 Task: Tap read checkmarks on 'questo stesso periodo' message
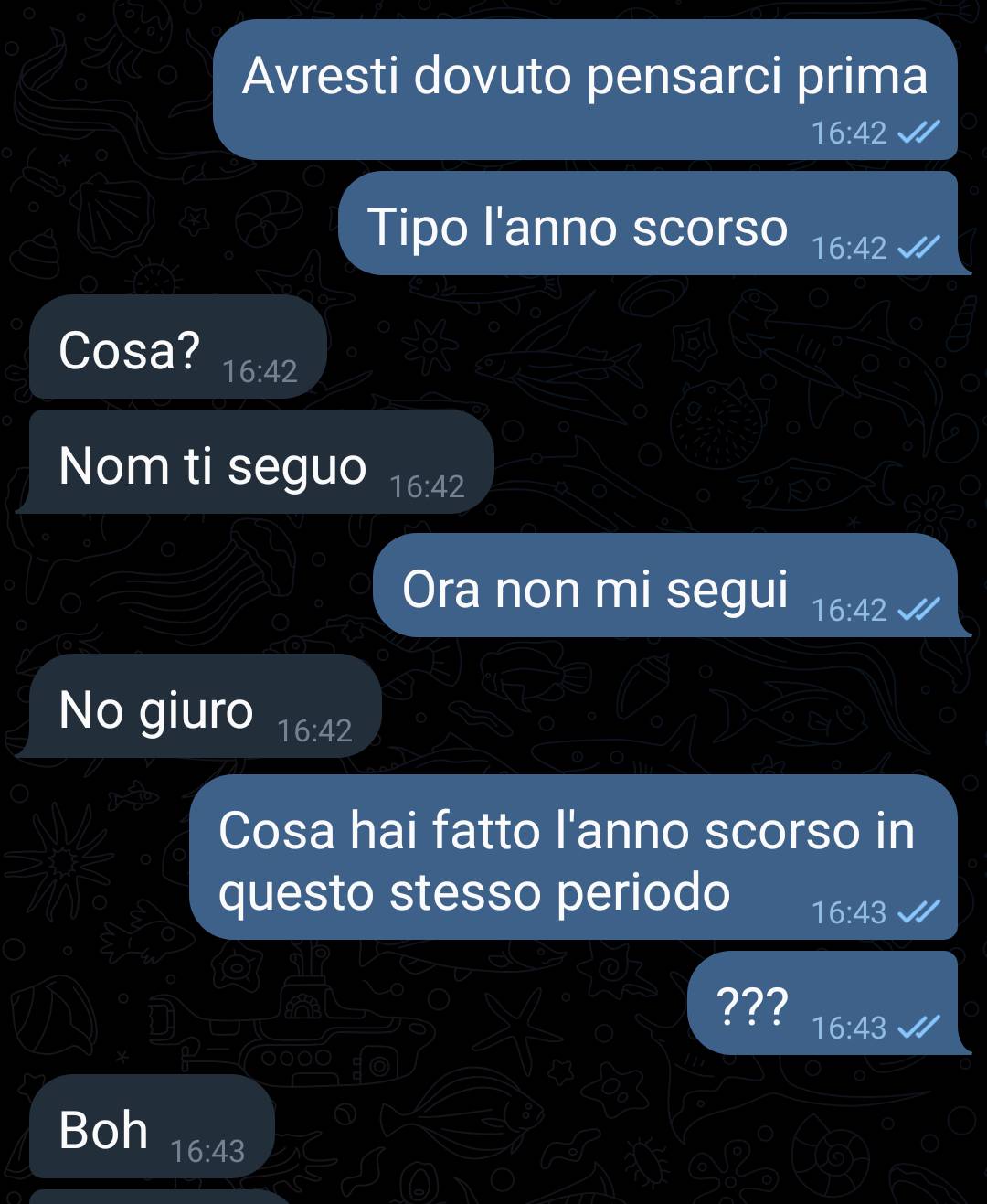[918, 912]
